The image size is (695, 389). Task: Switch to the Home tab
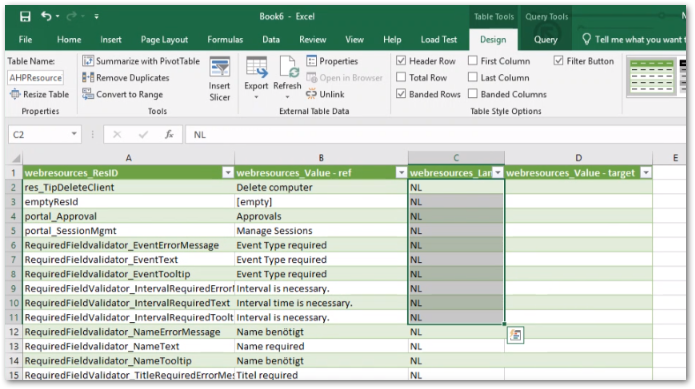69,39
